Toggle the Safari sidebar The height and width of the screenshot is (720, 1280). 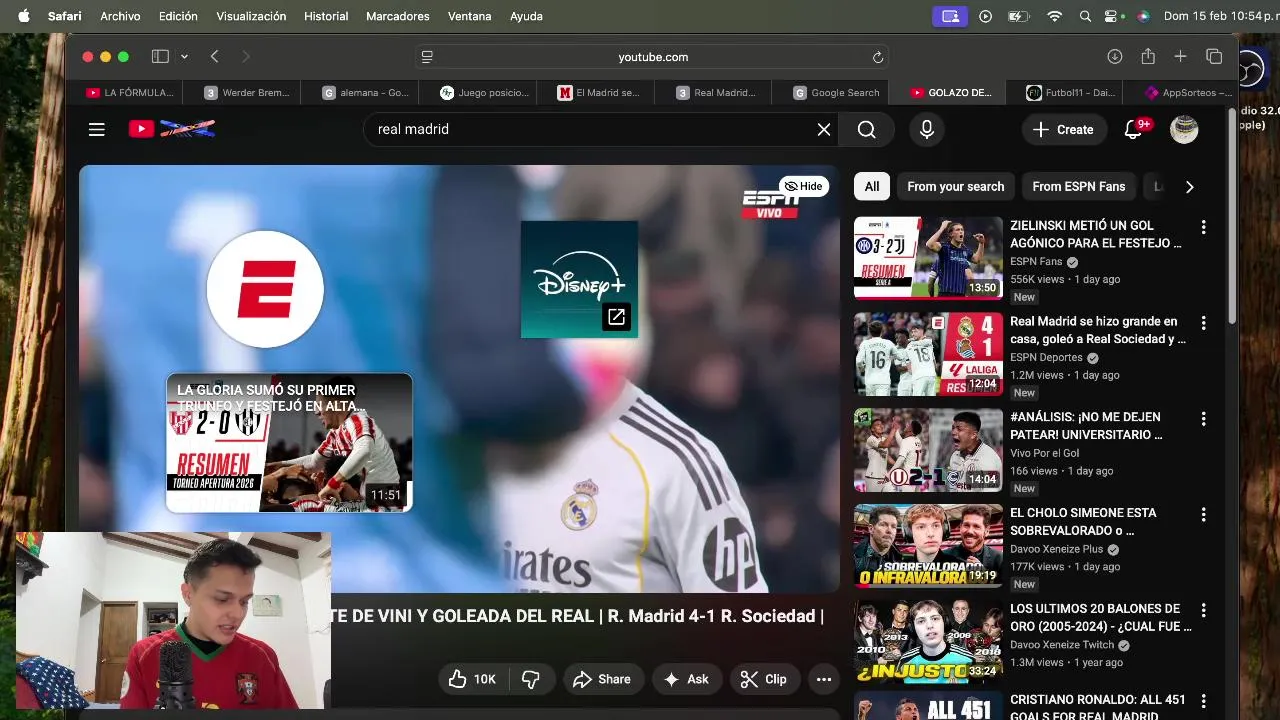click(160, 57)
